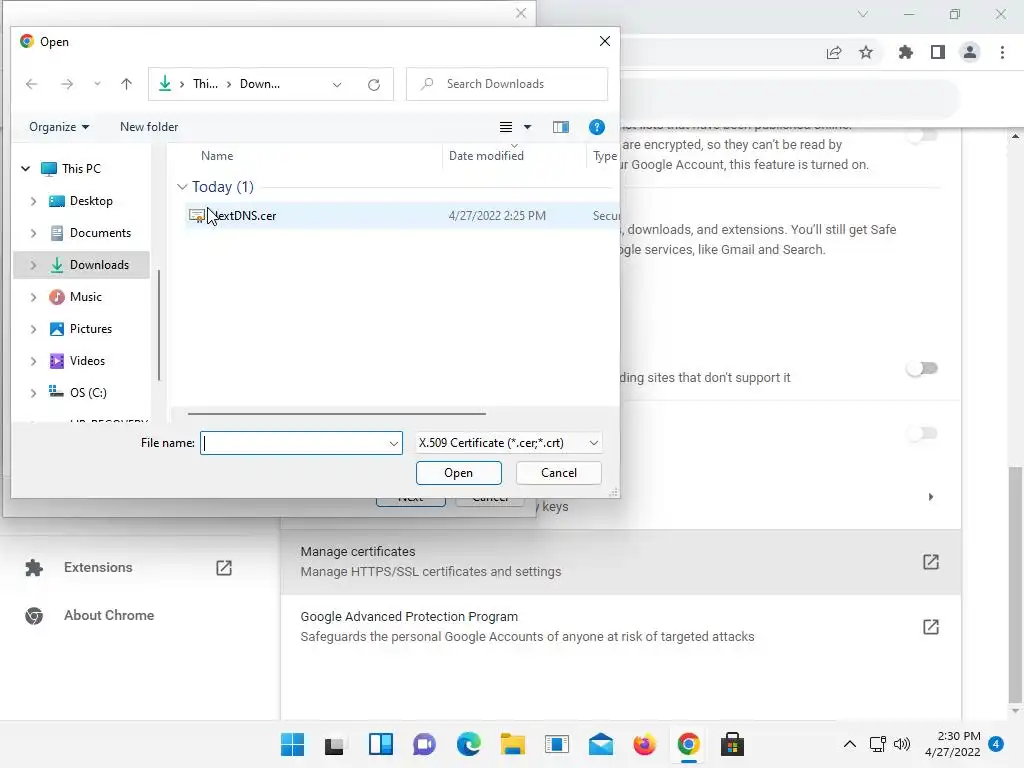Select the NextDNS.cer file
Screen dimensions: 1024x768
[400, 216]
